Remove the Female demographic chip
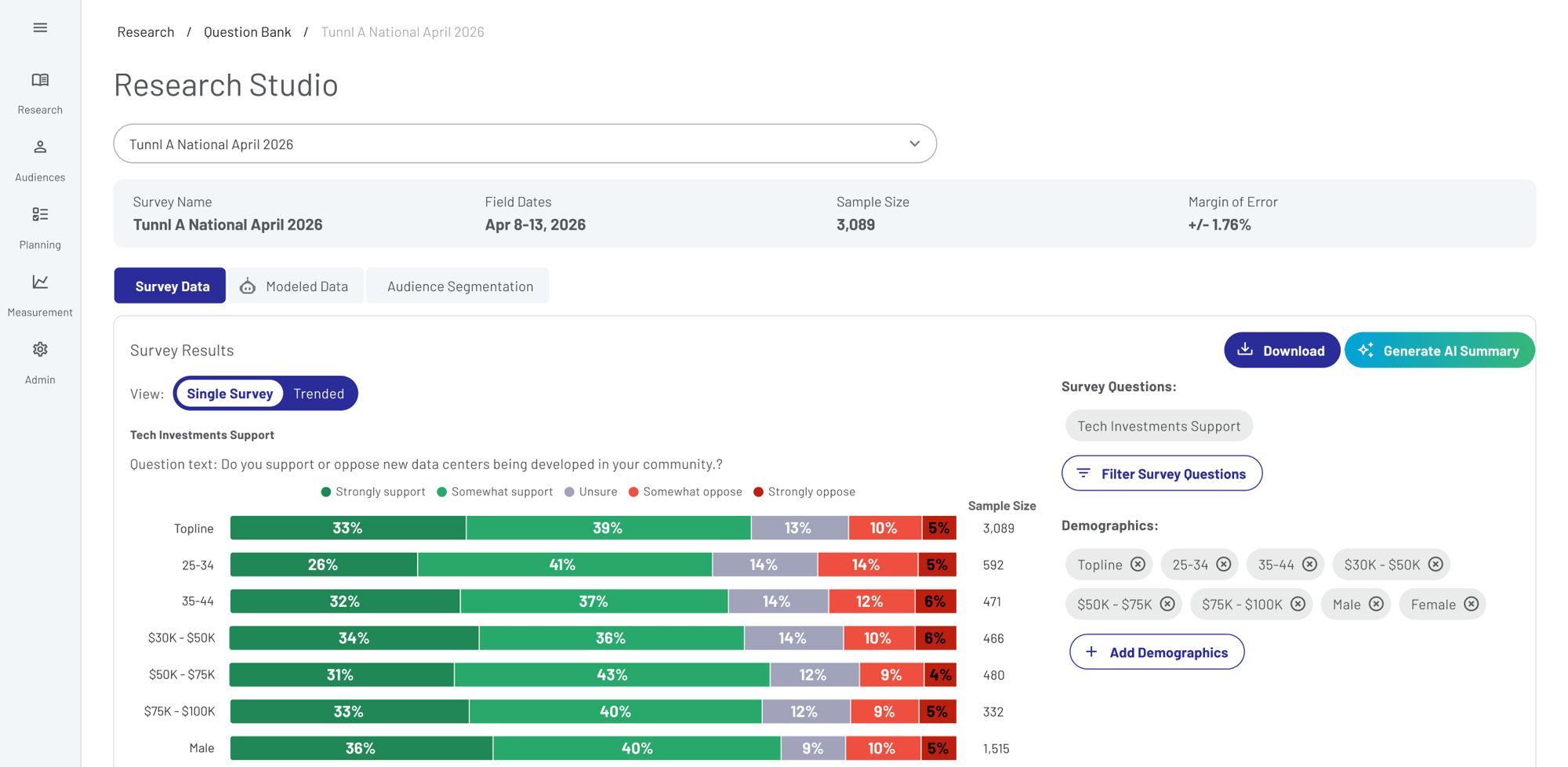This screenshot has width=1568, height=767. tap(1471, 604)
